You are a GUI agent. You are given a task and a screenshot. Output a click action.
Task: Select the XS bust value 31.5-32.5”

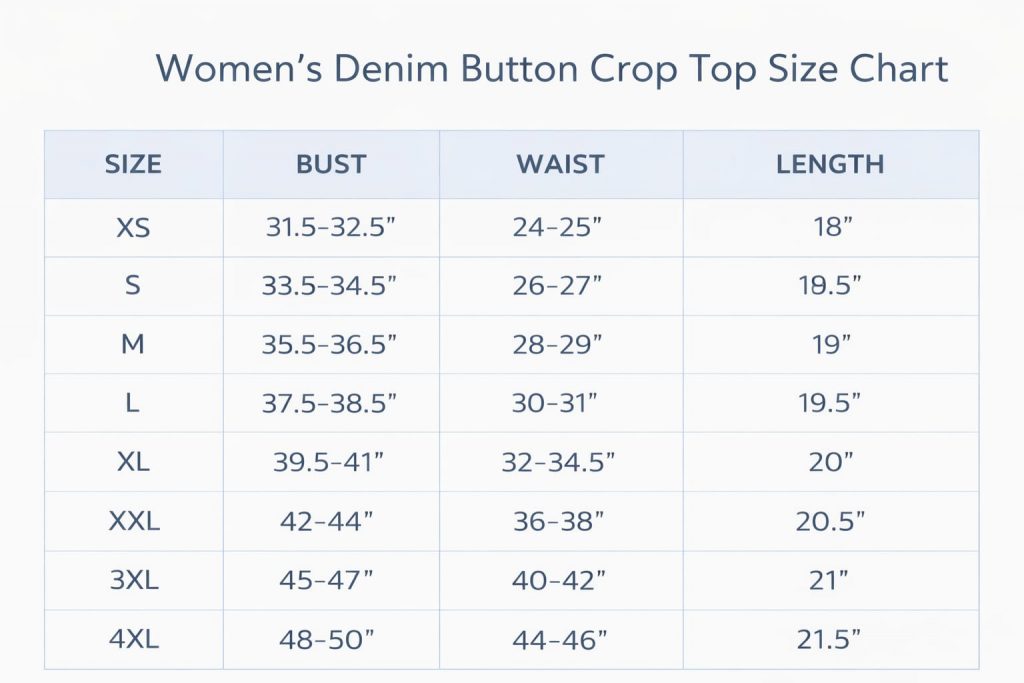click(x=331, y=228)
